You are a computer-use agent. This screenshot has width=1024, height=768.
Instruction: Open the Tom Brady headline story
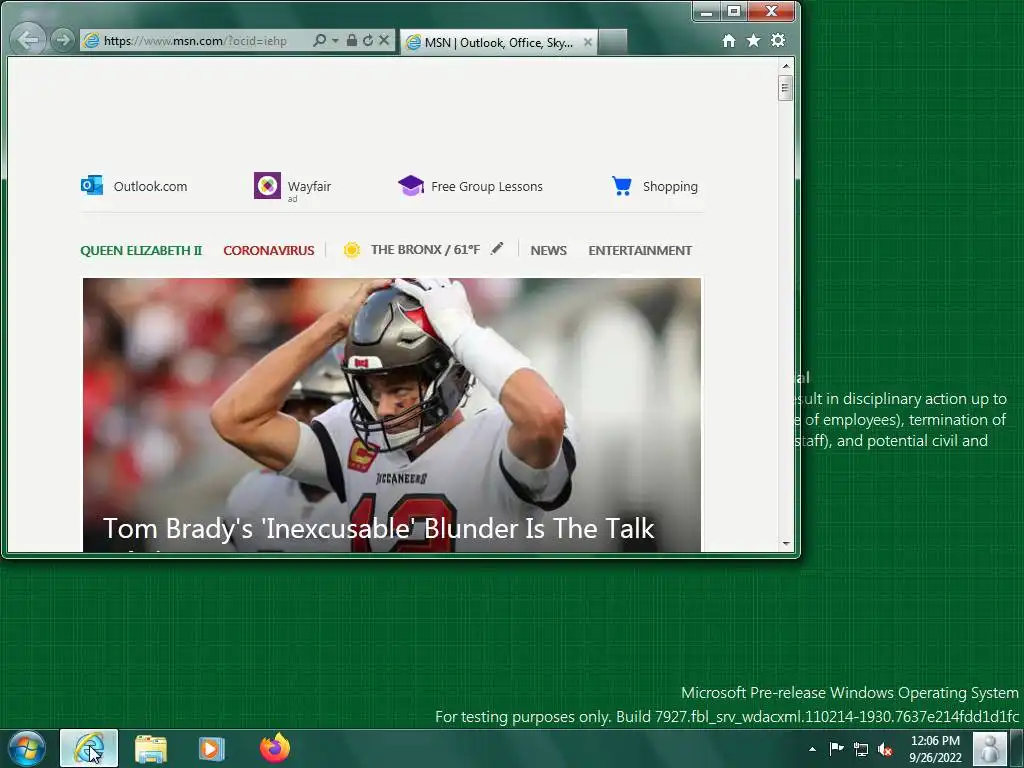(x=379, y=529)
